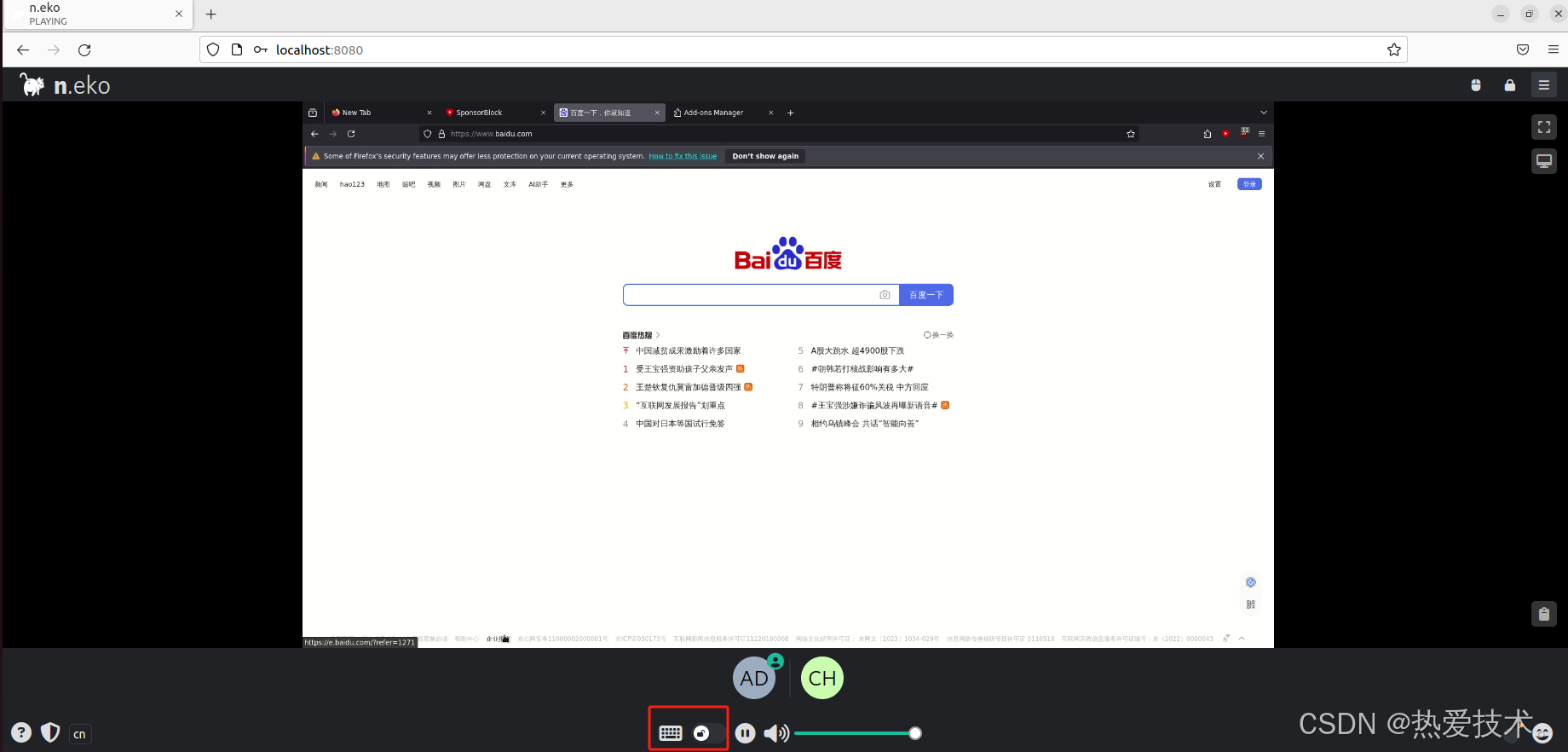Switch to the New Tab tab in remote Firefox
Image resolution: width=1568 pixels, height=752 pixels.
[381, 113]
